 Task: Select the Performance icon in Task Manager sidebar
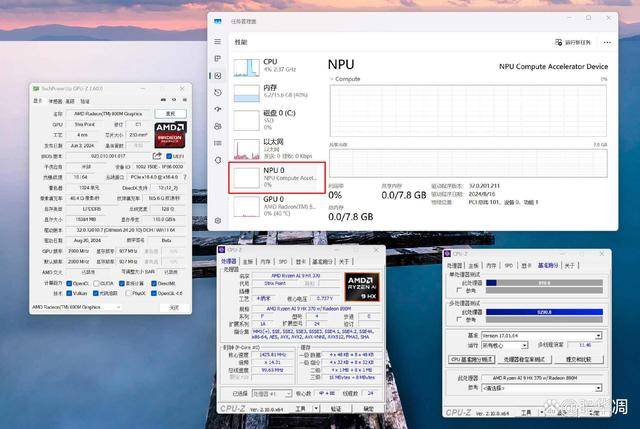218,76
